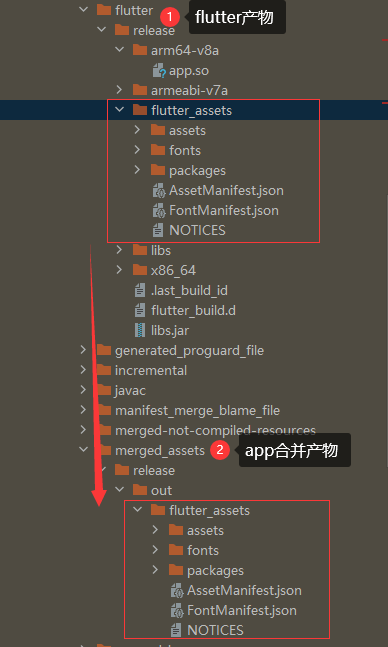Screen dimensions: 388x647
Task: Expand the merged-not-compiled-resources folder
Action: pyautogui.click(x=83, y=430)
